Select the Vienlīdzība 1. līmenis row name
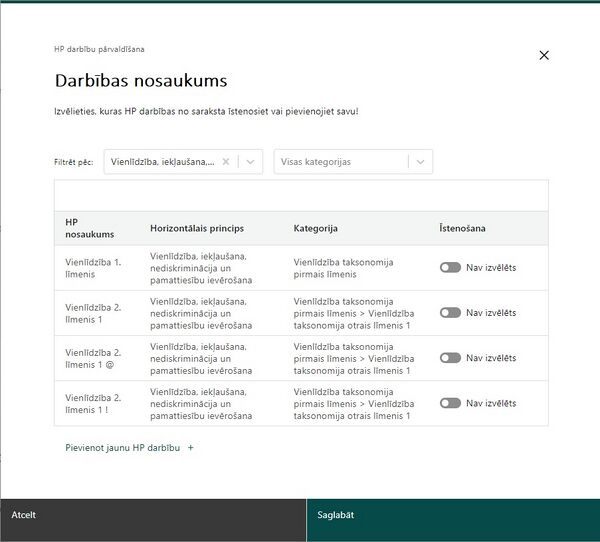Viewport: 600px width, 542px height. (93, 268)
